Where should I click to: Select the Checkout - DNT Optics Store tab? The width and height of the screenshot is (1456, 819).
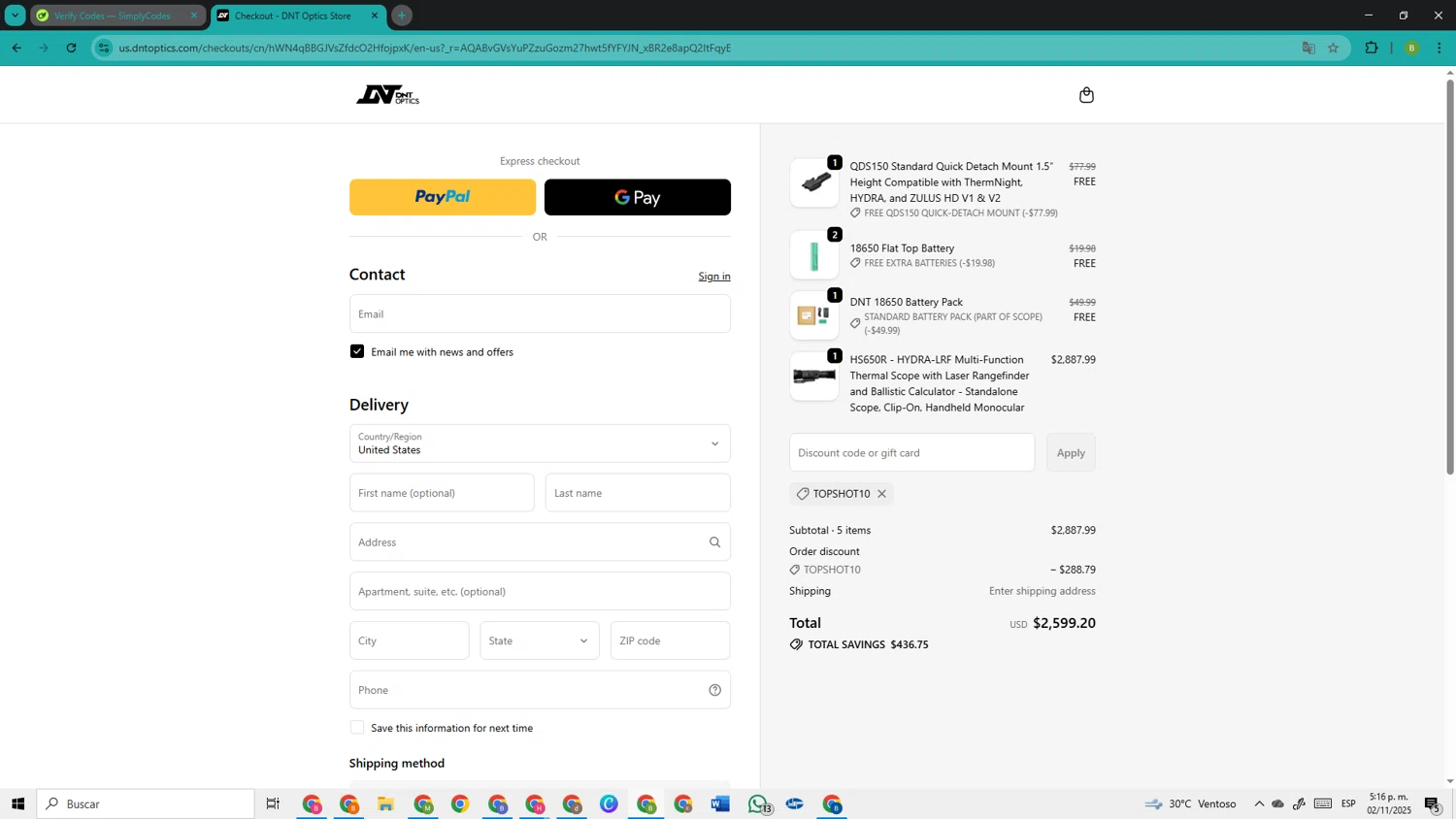click(298, 16)
